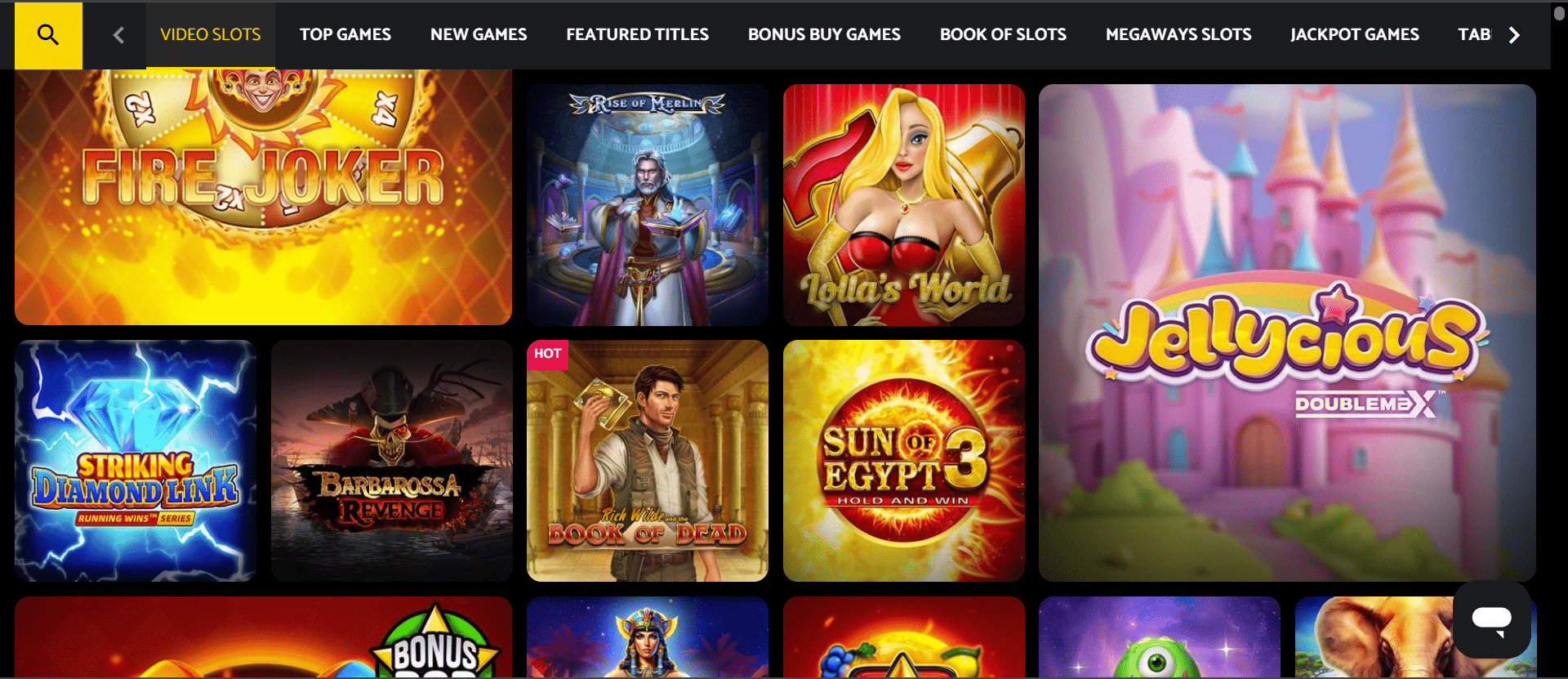1568x679 pixels.
Task: Go to the Featured Titles tab
Action: point(638,35)
